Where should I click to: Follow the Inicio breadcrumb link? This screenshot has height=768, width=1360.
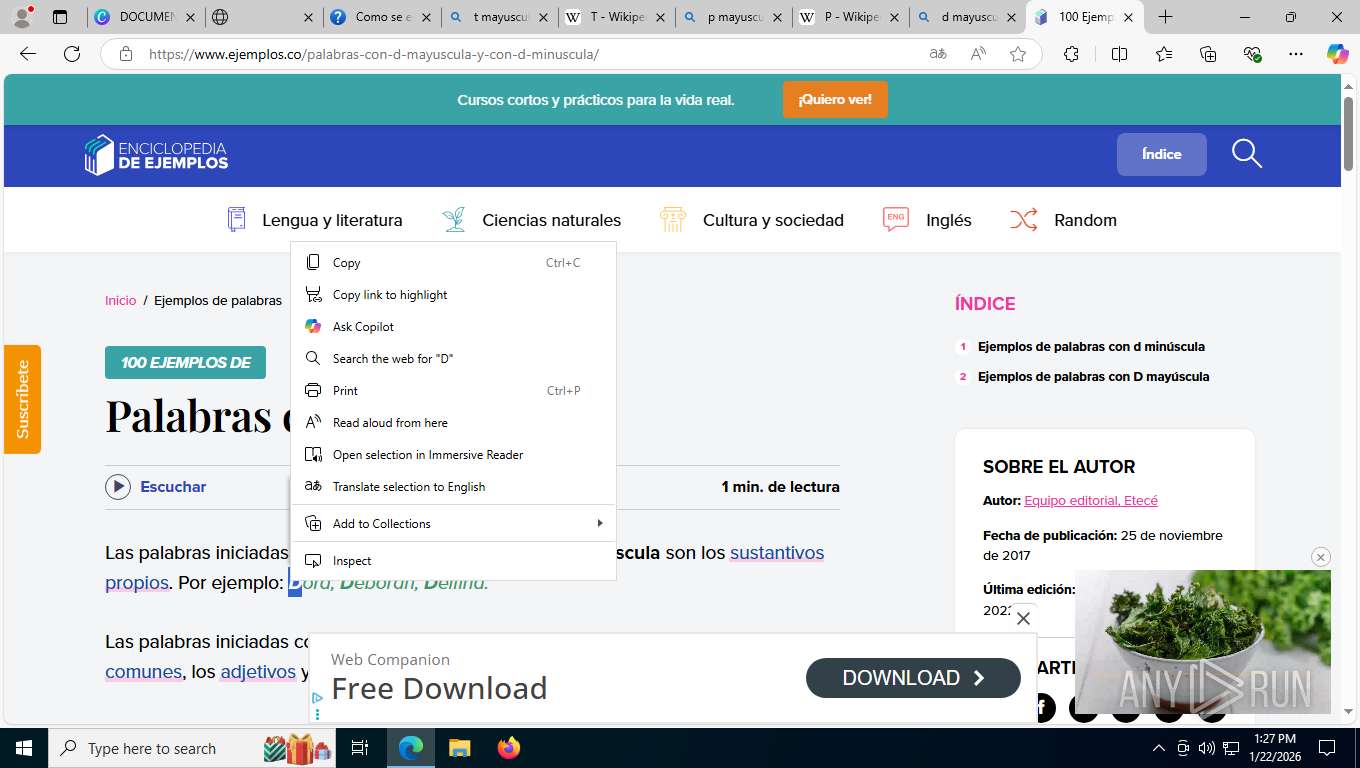click(120, 301)
